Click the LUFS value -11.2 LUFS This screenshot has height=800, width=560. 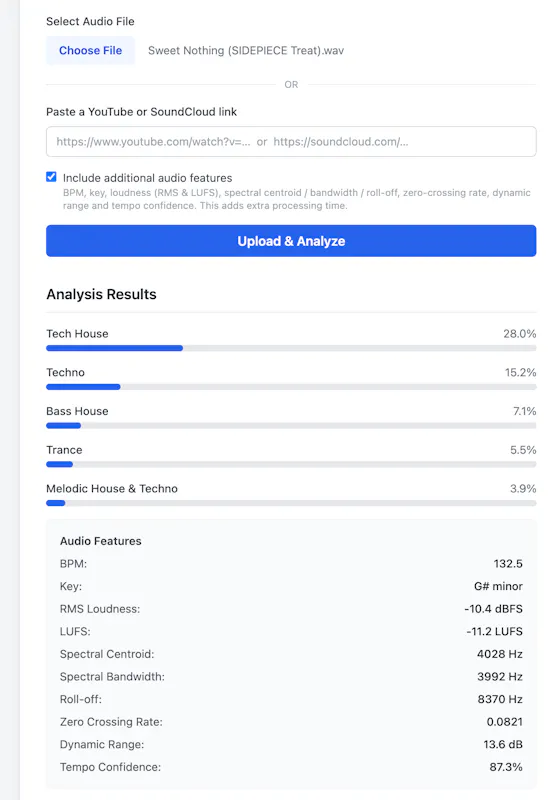[494, 632]
